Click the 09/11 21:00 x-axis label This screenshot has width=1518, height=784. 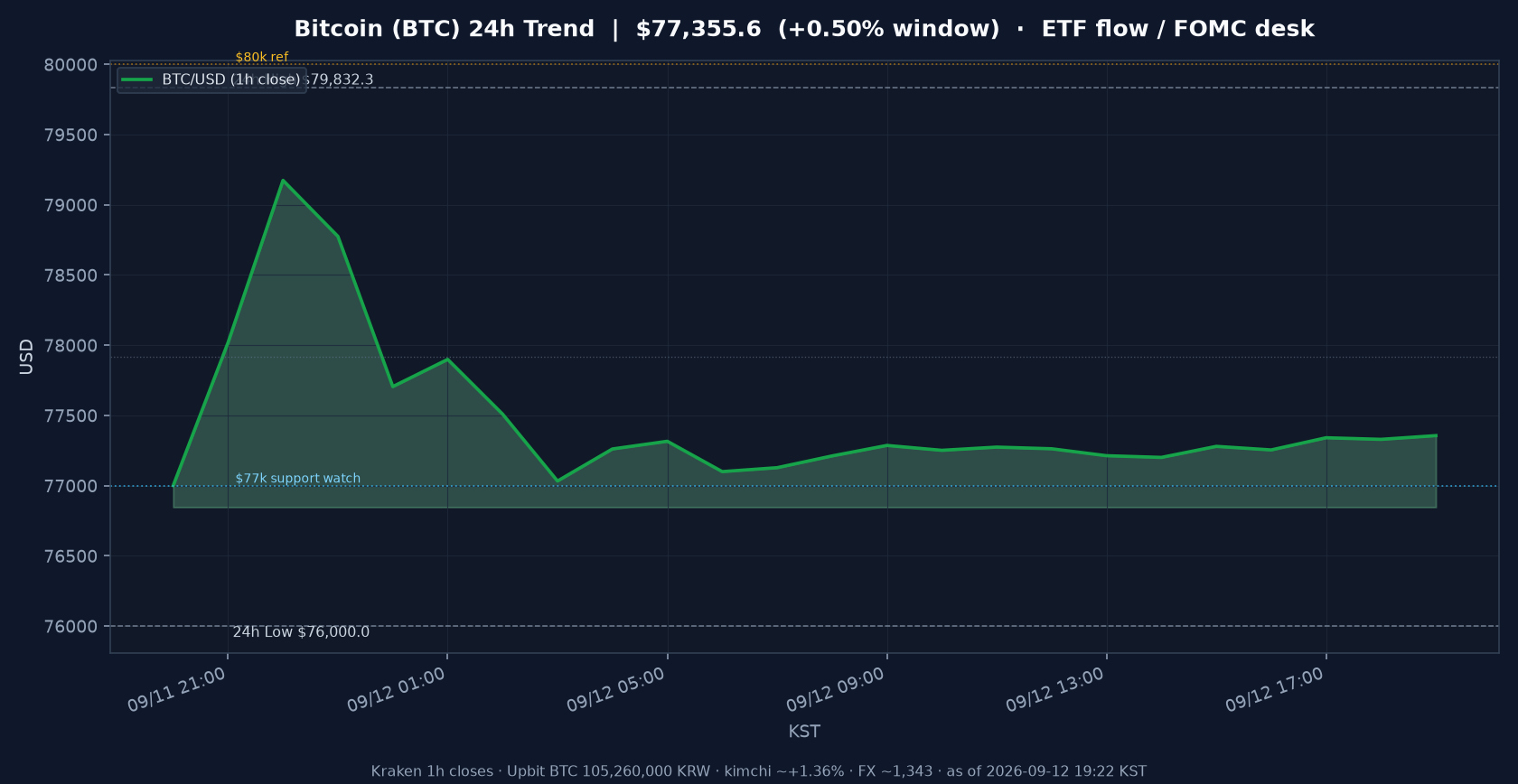pos(177,690)
